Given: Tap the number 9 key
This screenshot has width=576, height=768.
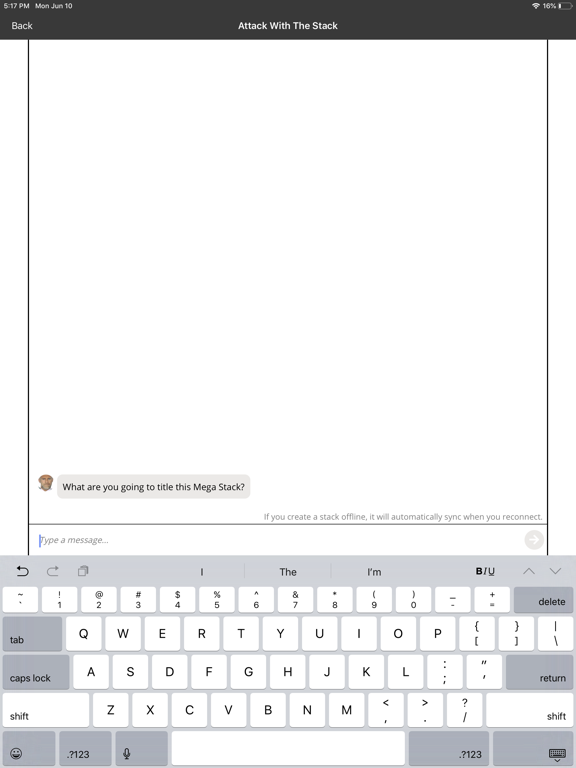Looking at the screenshot, I should point(374,600).
